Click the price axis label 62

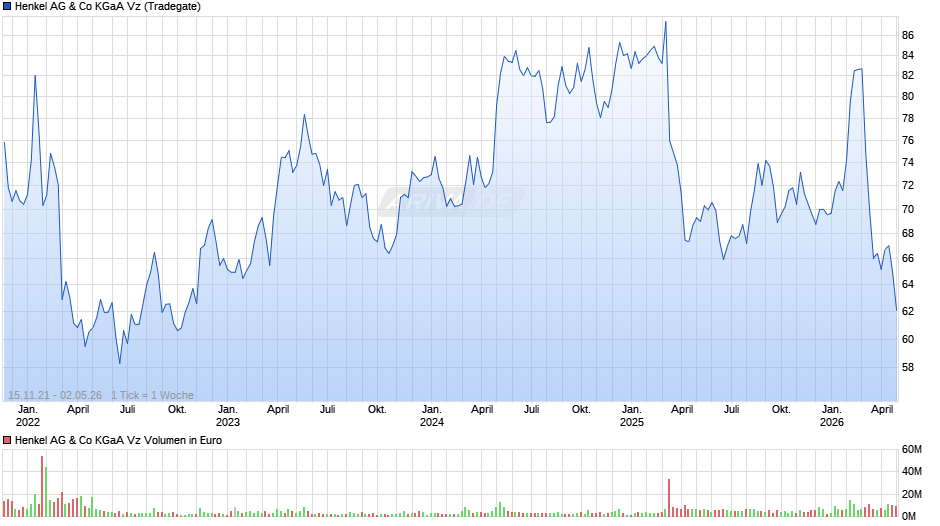[x=908, y=311]
